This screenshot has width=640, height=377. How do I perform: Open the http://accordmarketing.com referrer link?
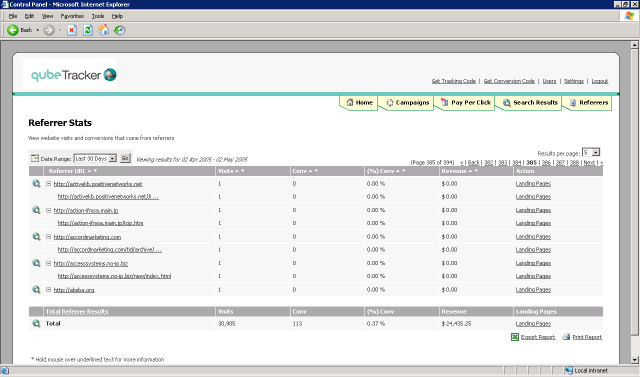pyautogui.click(x=87, y=237)
